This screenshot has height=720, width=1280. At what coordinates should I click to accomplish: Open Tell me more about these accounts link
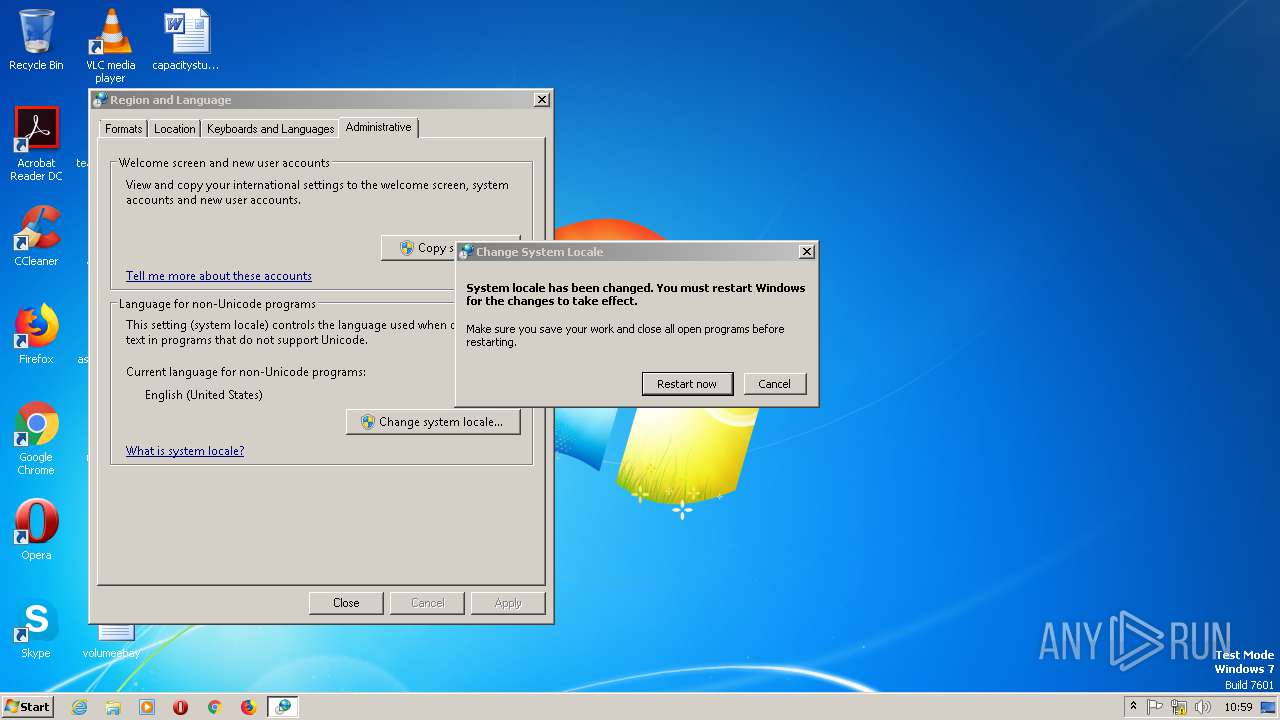[219, 276]
